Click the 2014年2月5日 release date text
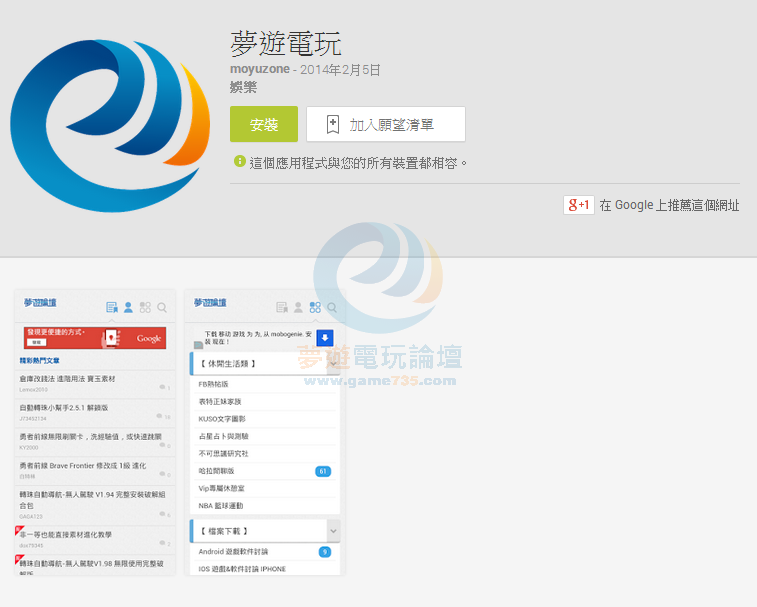The width and height of the screenshot is (757, 607). 340,70
